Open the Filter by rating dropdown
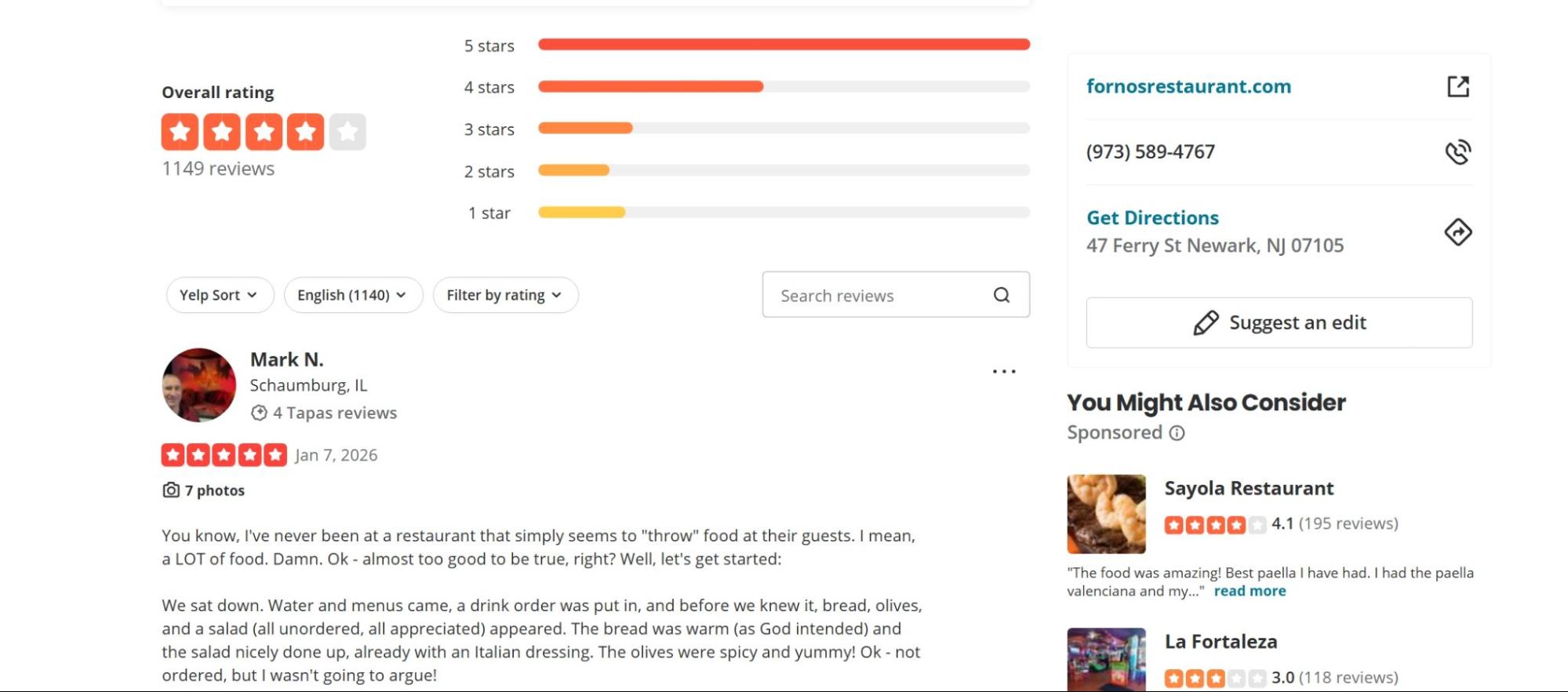 pos(505,295)
